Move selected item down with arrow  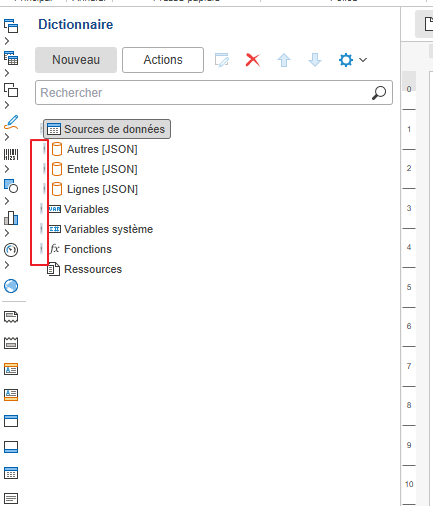(x=315, y=60)
